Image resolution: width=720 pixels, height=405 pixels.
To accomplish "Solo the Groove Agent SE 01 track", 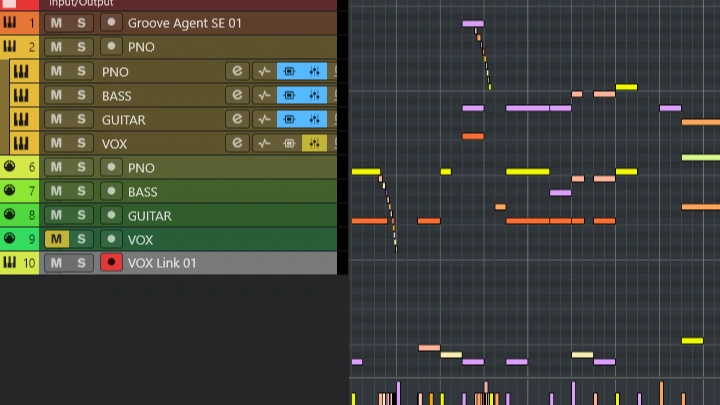I will (81, 23).
